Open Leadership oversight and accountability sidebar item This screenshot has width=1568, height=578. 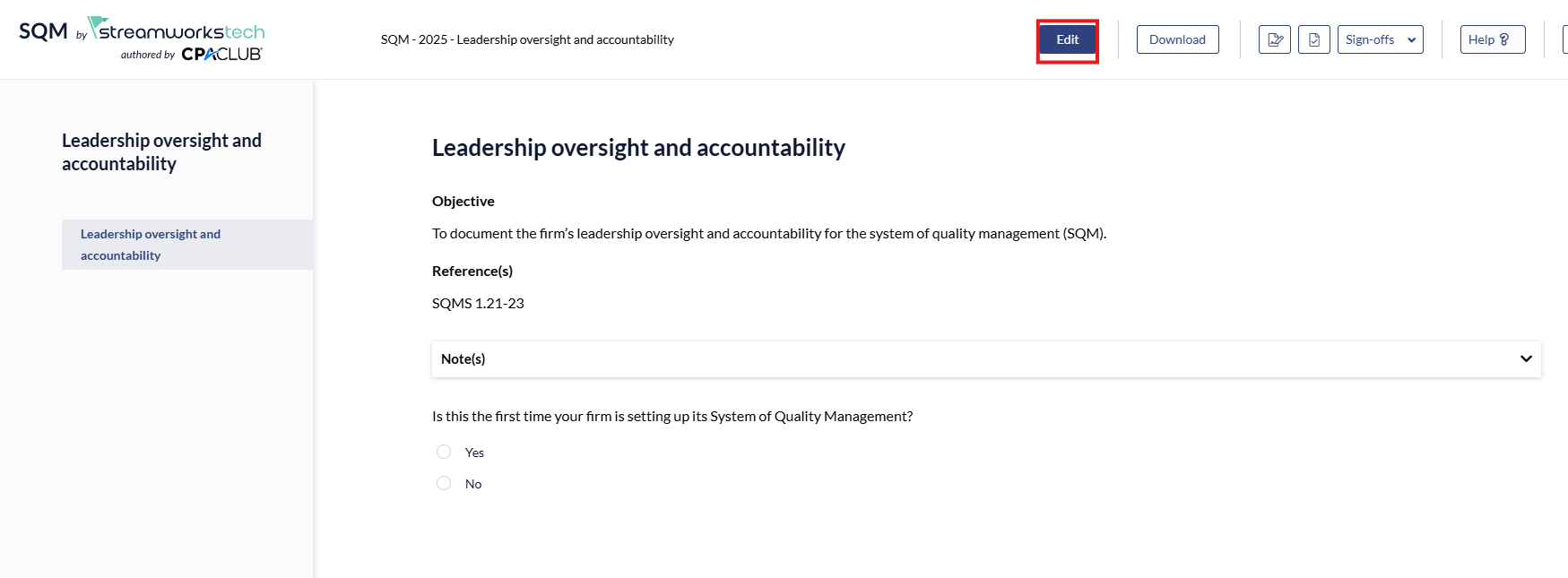click(151, 244)
